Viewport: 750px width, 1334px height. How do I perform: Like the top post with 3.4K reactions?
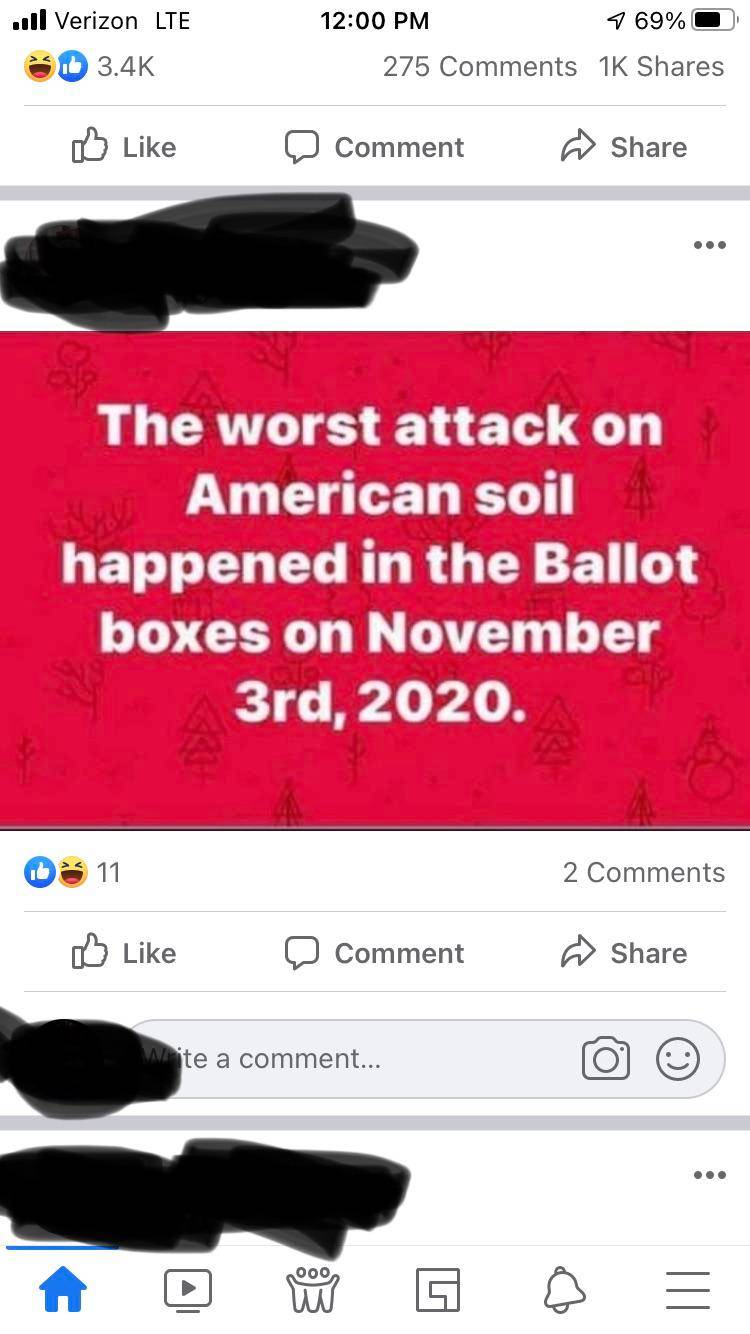pos(124,146)
